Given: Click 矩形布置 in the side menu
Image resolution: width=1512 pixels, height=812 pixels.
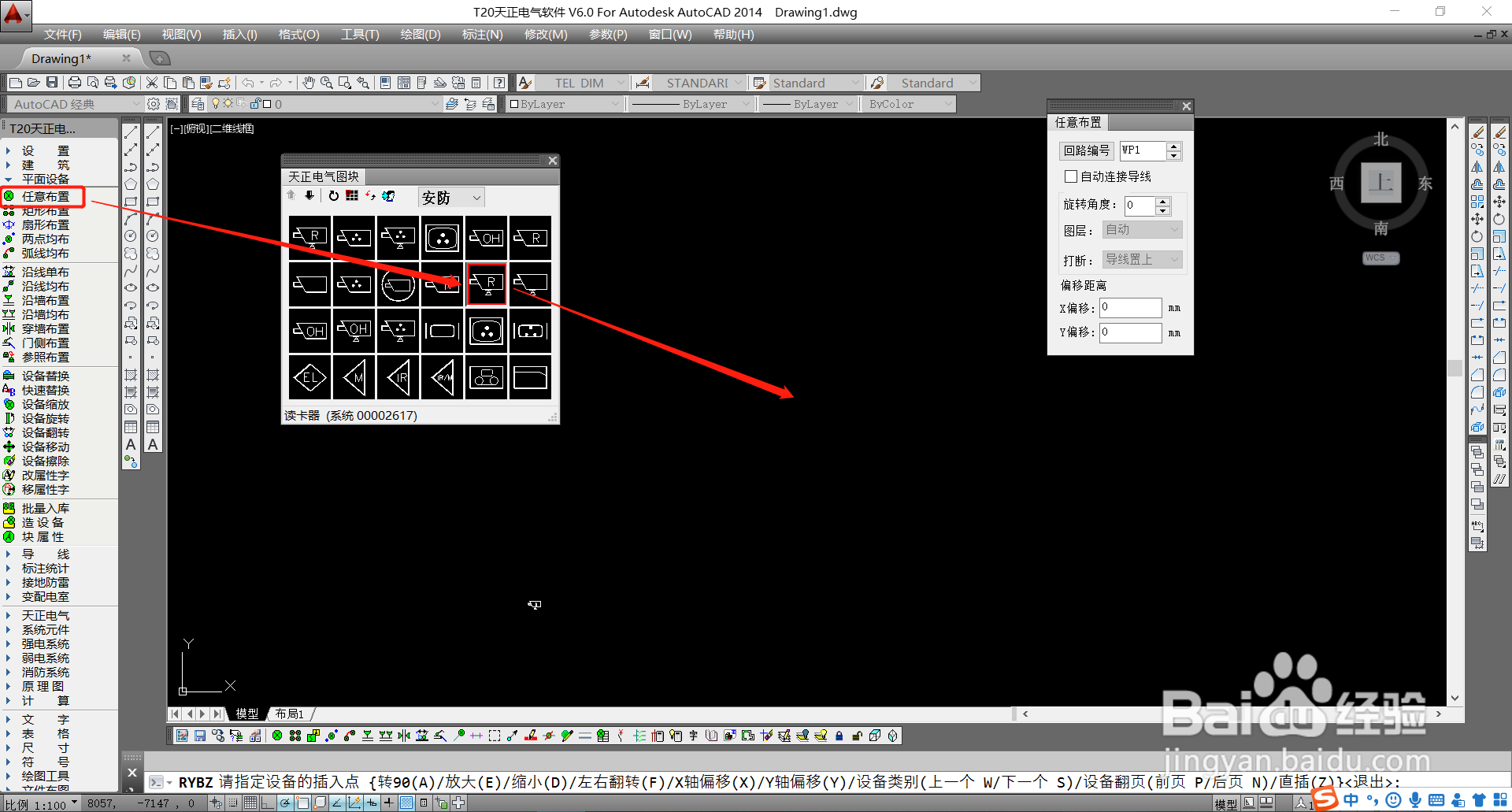Looking at the screenshot, I should coord(46,212).
